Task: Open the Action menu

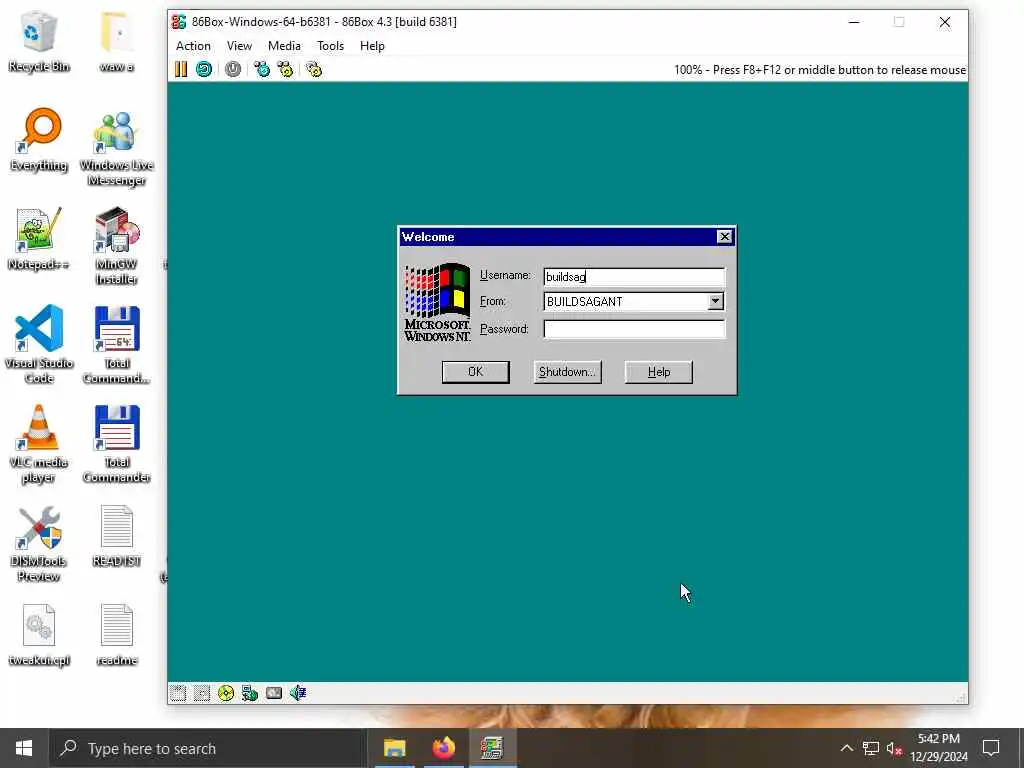Action: coord(193,46)
